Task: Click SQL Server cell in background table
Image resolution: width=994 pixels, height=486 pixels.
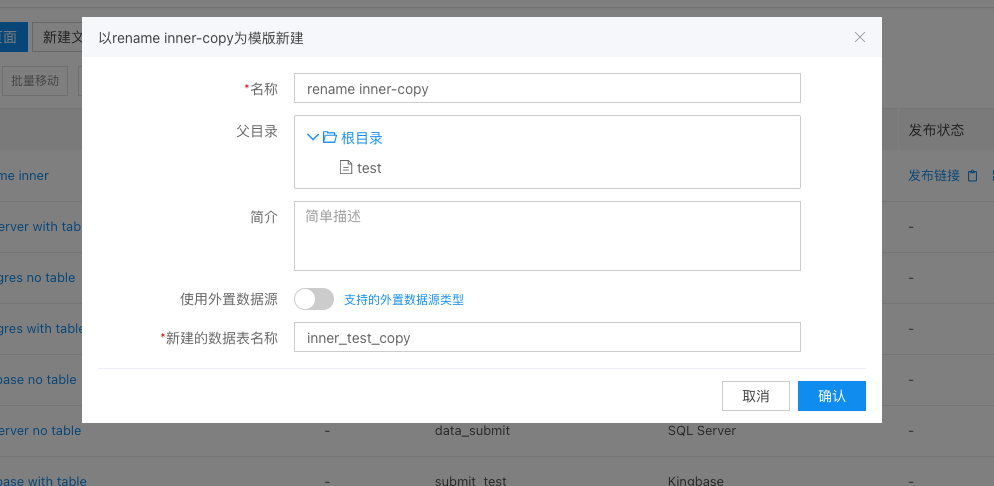Action: 702,430
